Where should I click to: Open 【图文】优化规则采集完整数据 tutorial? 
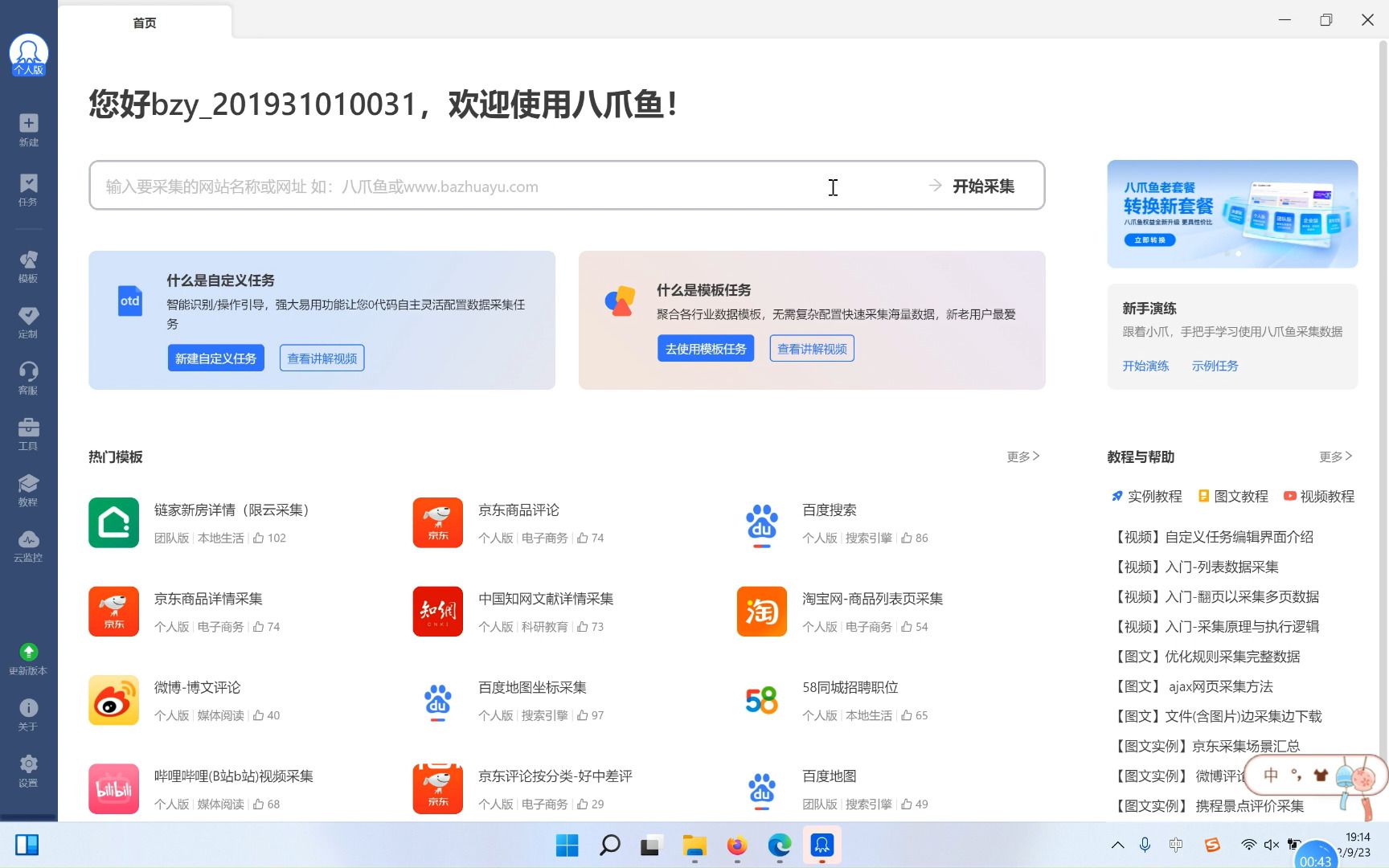coord(1207,657)
